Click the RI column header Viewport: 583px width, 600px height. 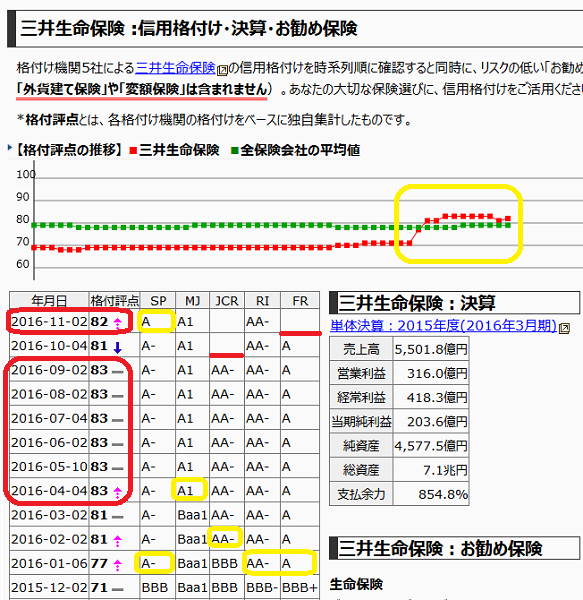click(262, 301)
